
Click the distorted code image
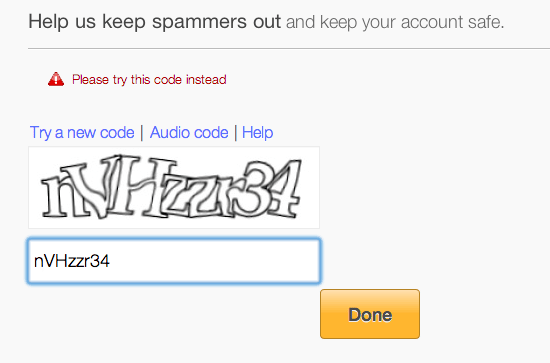point(174,188)
